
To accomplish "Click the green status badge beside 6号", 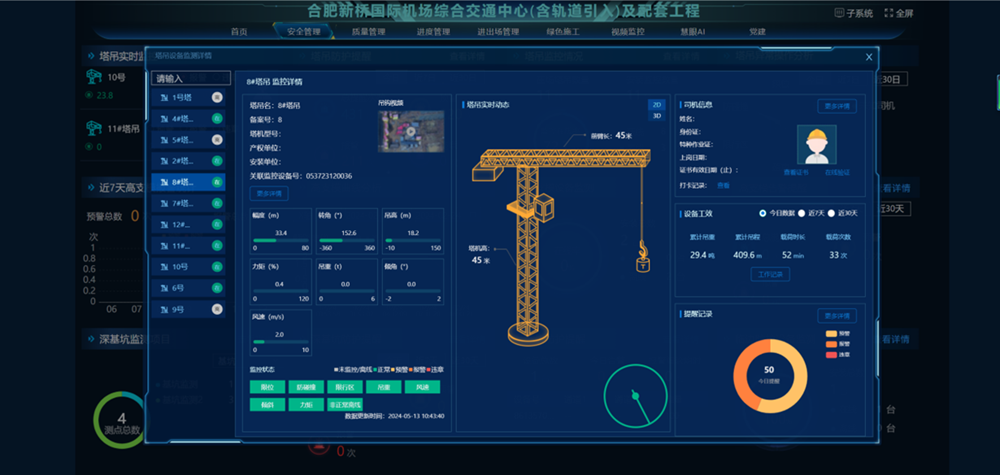I will click(x=216, y=288).
